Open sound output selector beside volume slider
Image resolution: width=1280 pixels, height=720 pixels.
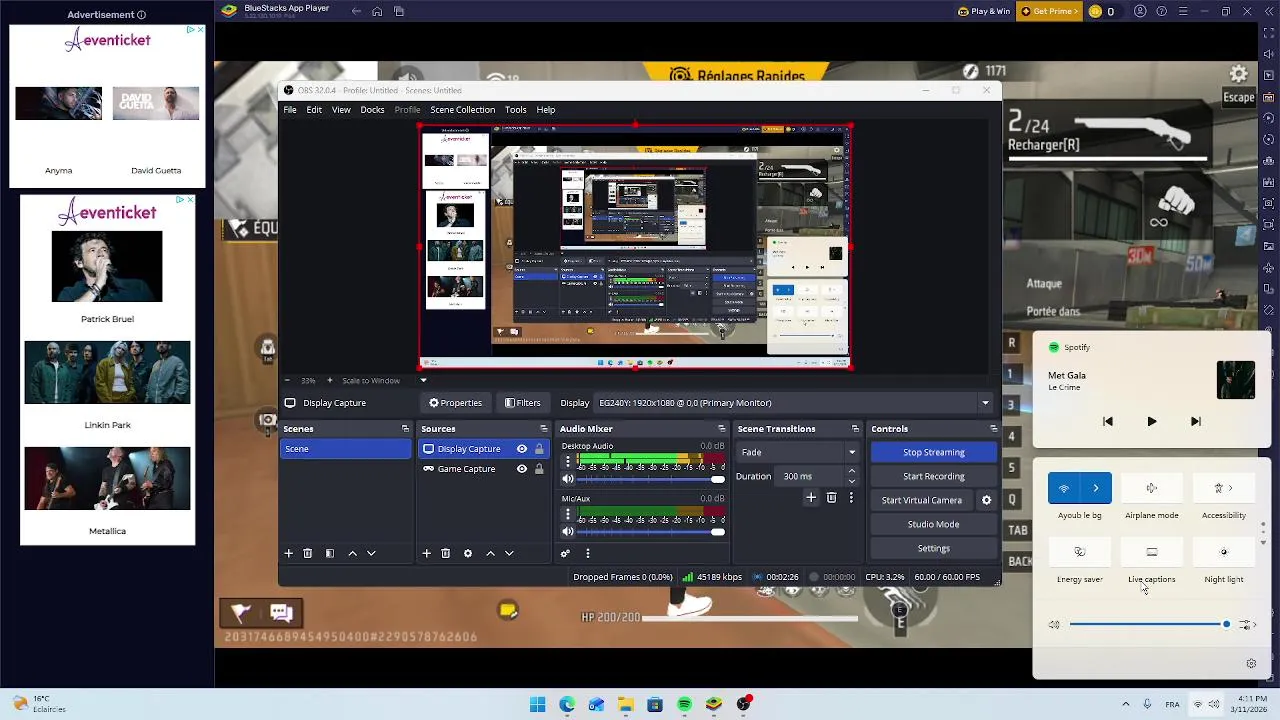1247,625
